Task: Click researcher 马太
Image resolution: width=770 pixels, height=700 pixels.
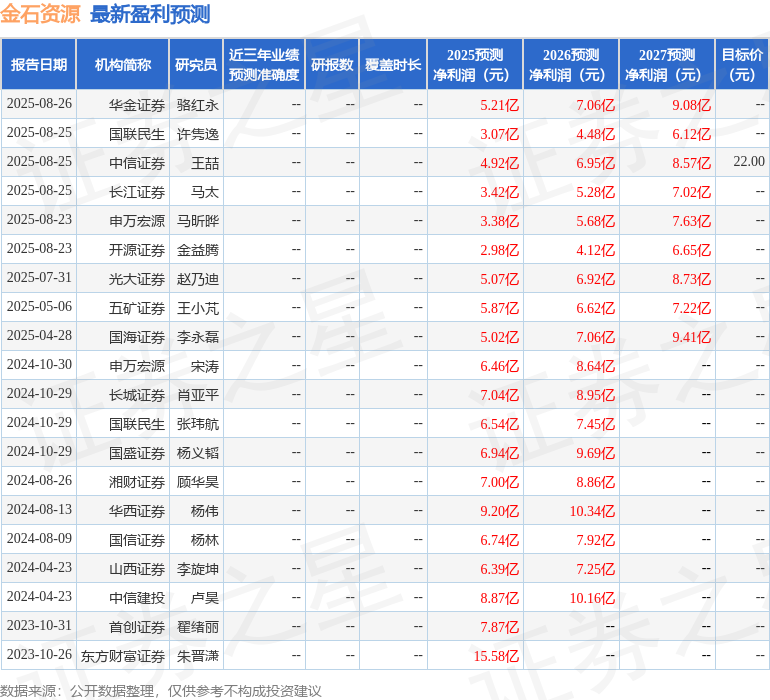Action: coord(204,192)
